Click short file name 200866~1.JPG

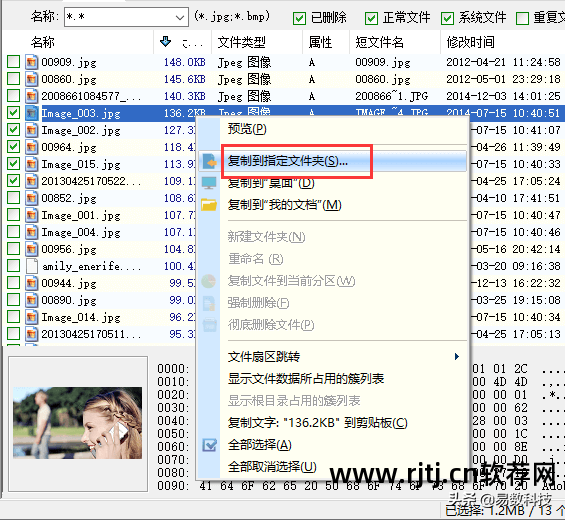pyautogui.click(x=391, y=96)
